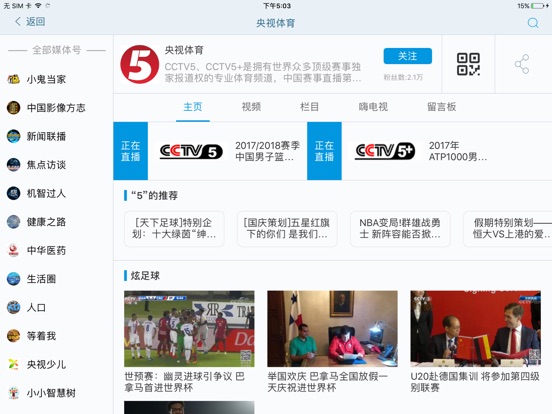Open 天下足球 special recommendation card
Image resolution: width=552 pixels, height=414 pixels.
pyautogui.click(x=174, y=228)
